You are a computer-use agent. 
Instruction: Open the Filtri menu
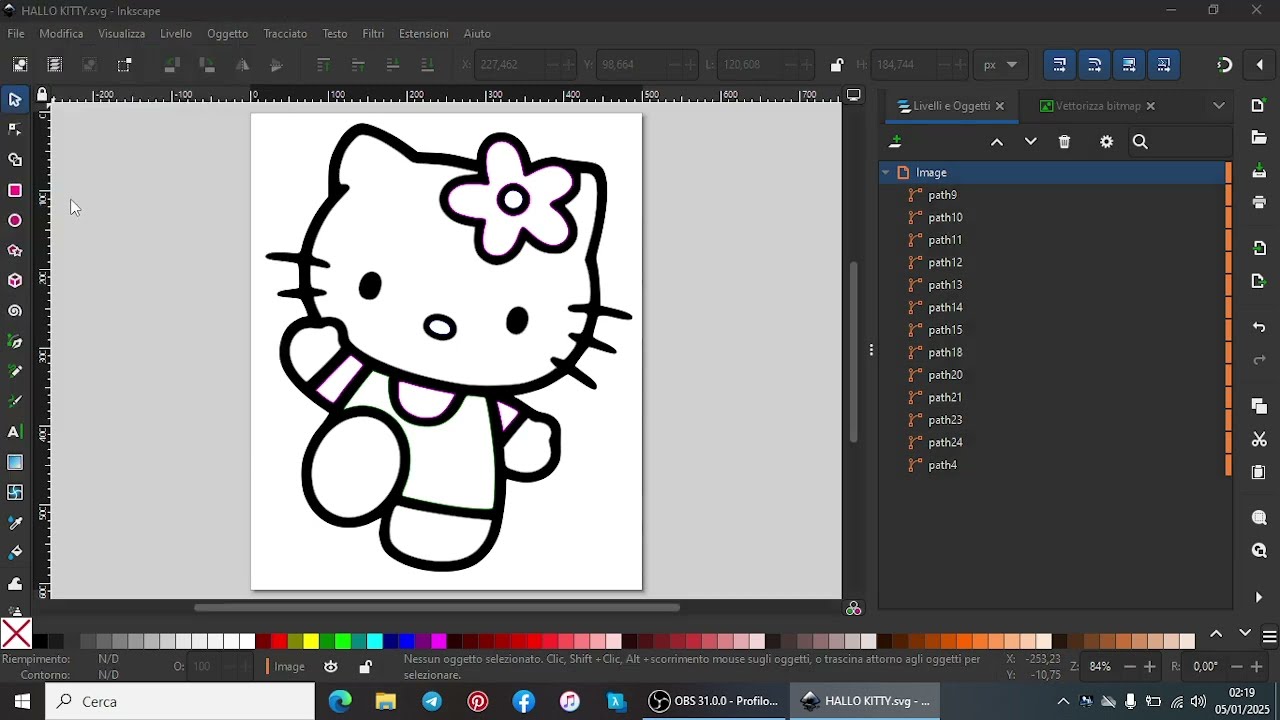pos(373,34)
